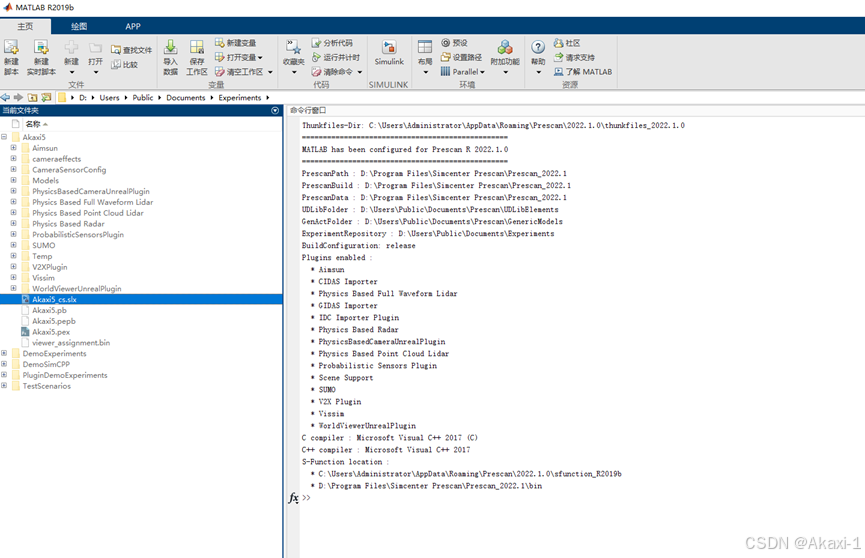Click New Variable (新建变量)
The width and height of the screenshot is (865, 558).
[236, 42]
